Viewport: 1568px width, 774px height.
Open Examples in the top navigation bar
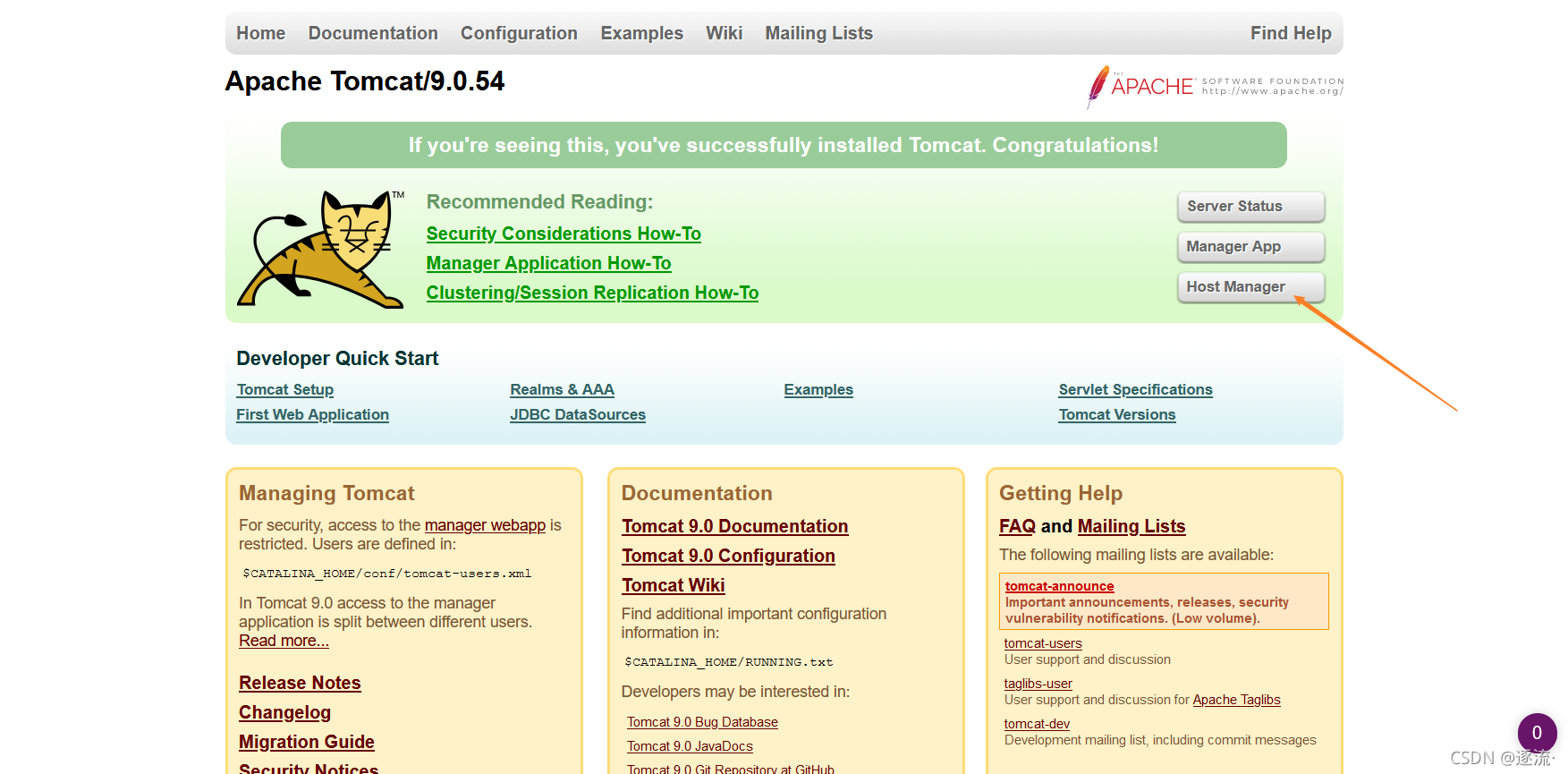(641, 33)
